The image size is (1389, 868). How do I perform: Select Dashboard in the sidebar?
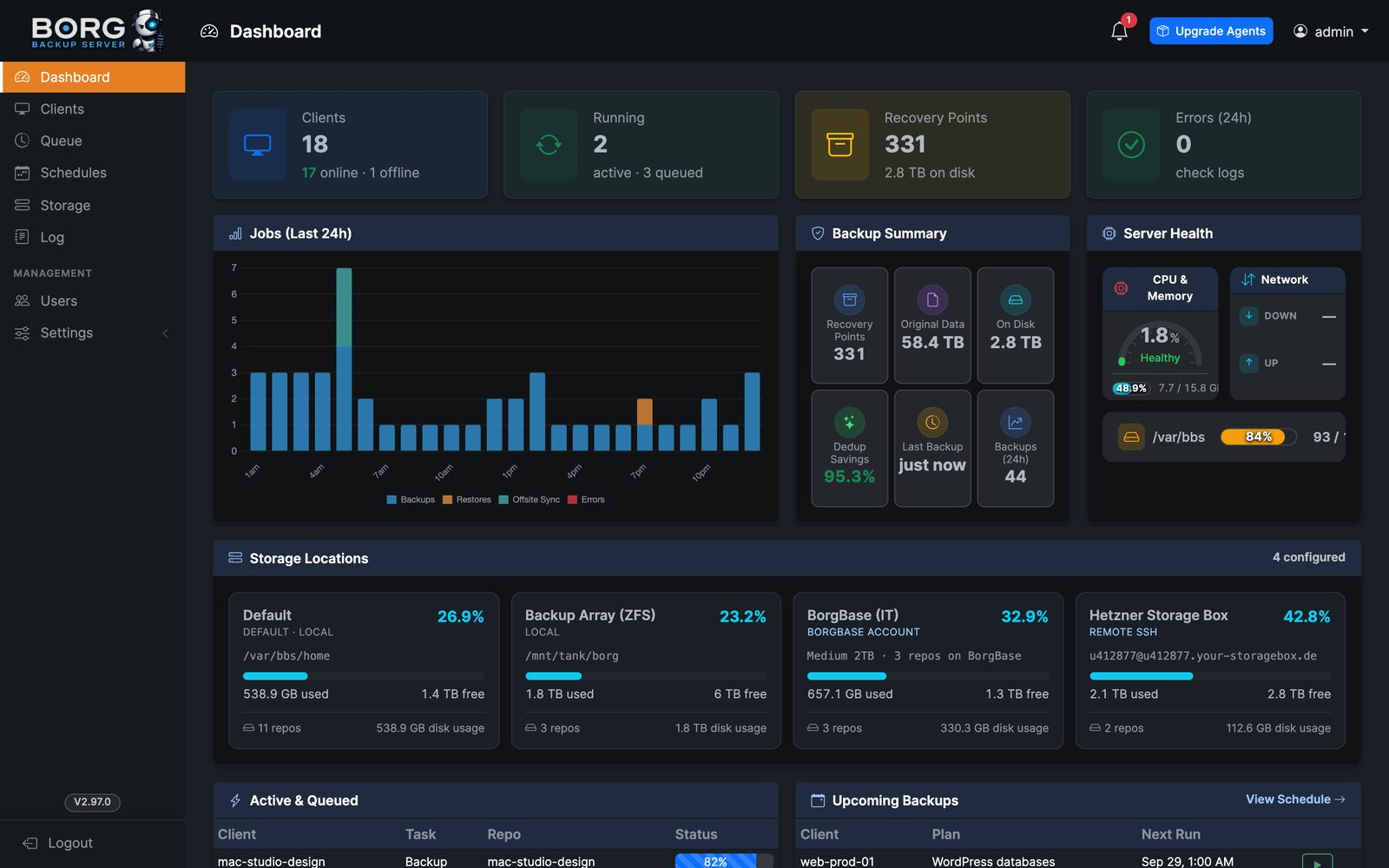pos(93,77)
